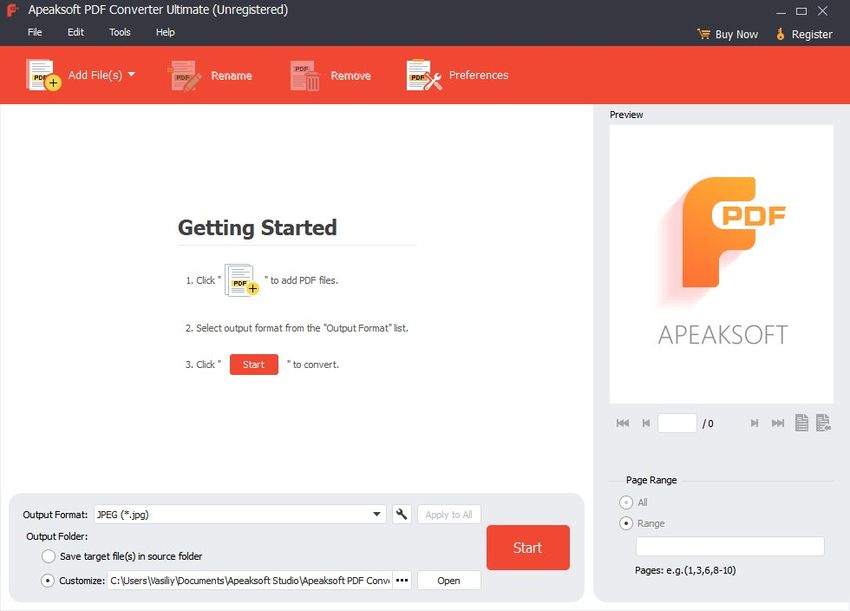
Task: Open the Edit menu
Action: coord(75,33)
